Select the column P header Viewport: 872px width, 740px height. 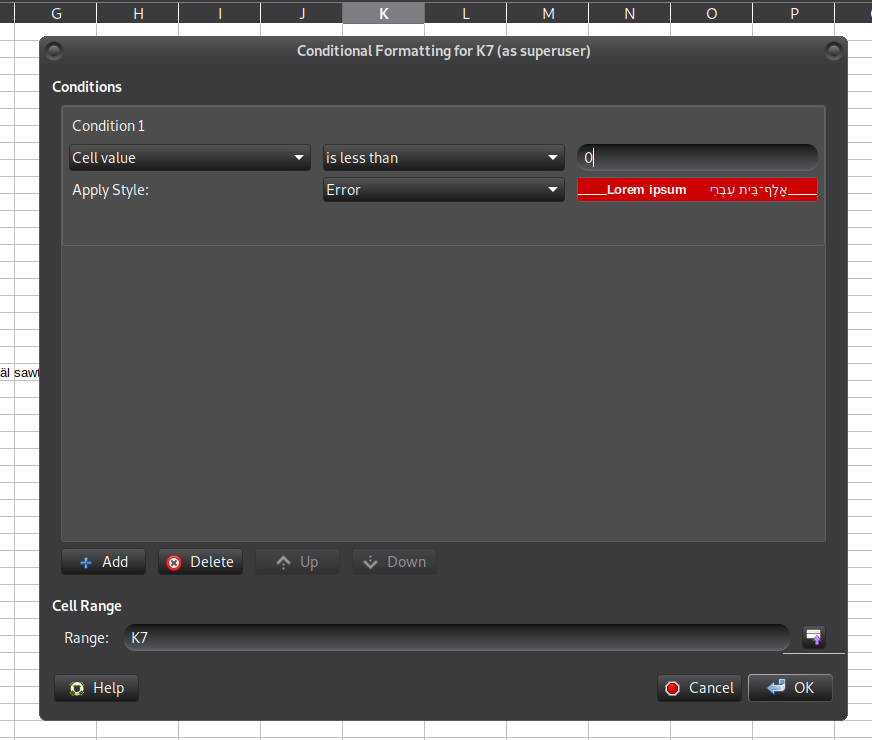[794, 13]
